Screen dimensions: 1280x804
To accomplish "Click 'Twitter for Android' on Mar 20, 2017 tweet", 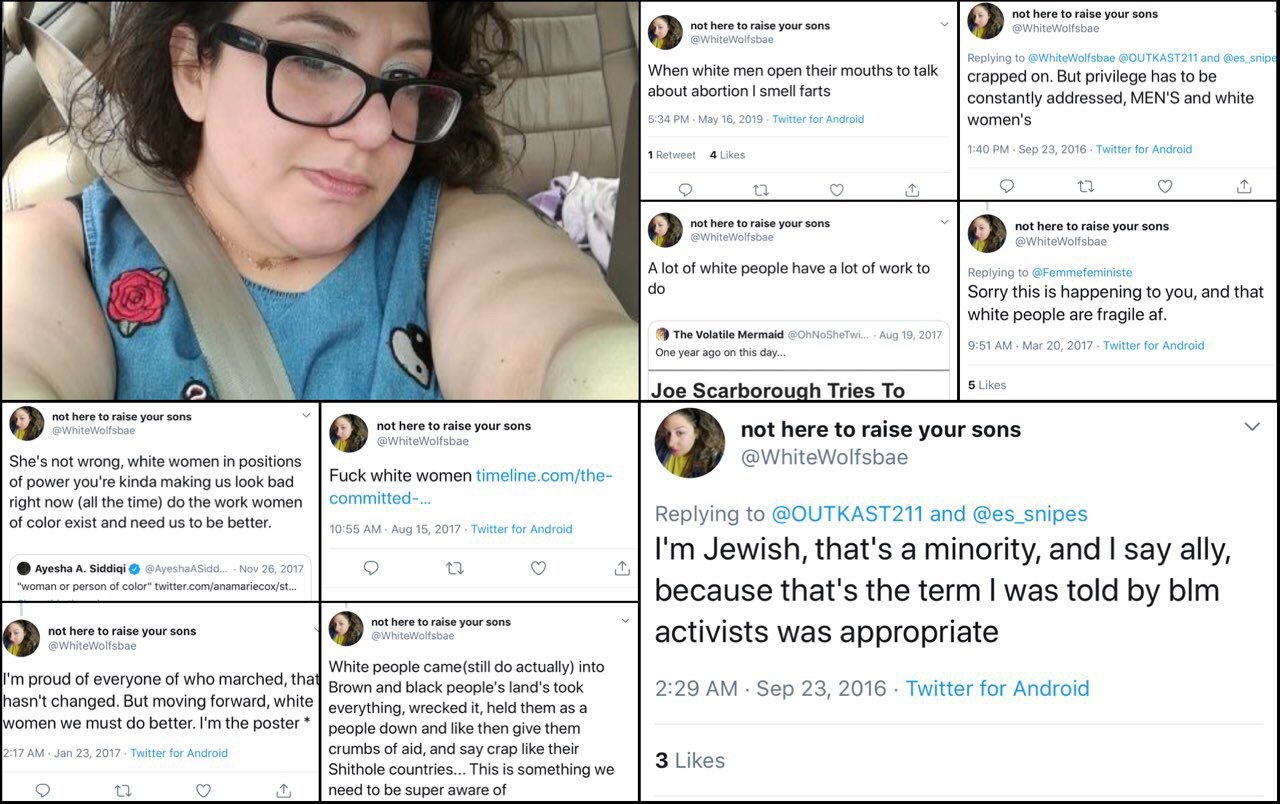I will [x=1153, y=345].
